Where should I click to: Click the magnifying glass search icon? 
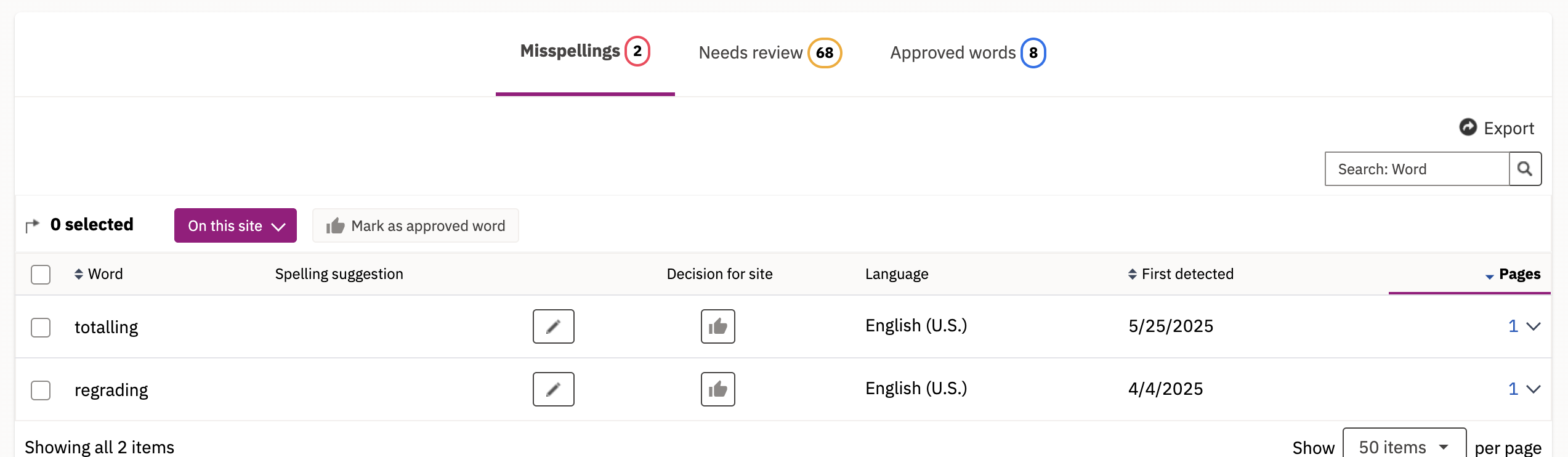point(1525,169)
